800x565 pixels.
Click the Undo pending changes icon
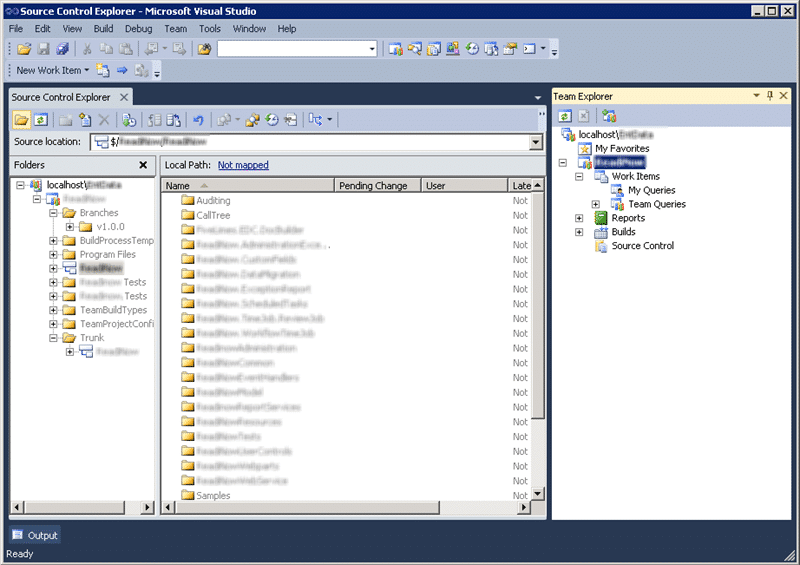coord(198,120)
